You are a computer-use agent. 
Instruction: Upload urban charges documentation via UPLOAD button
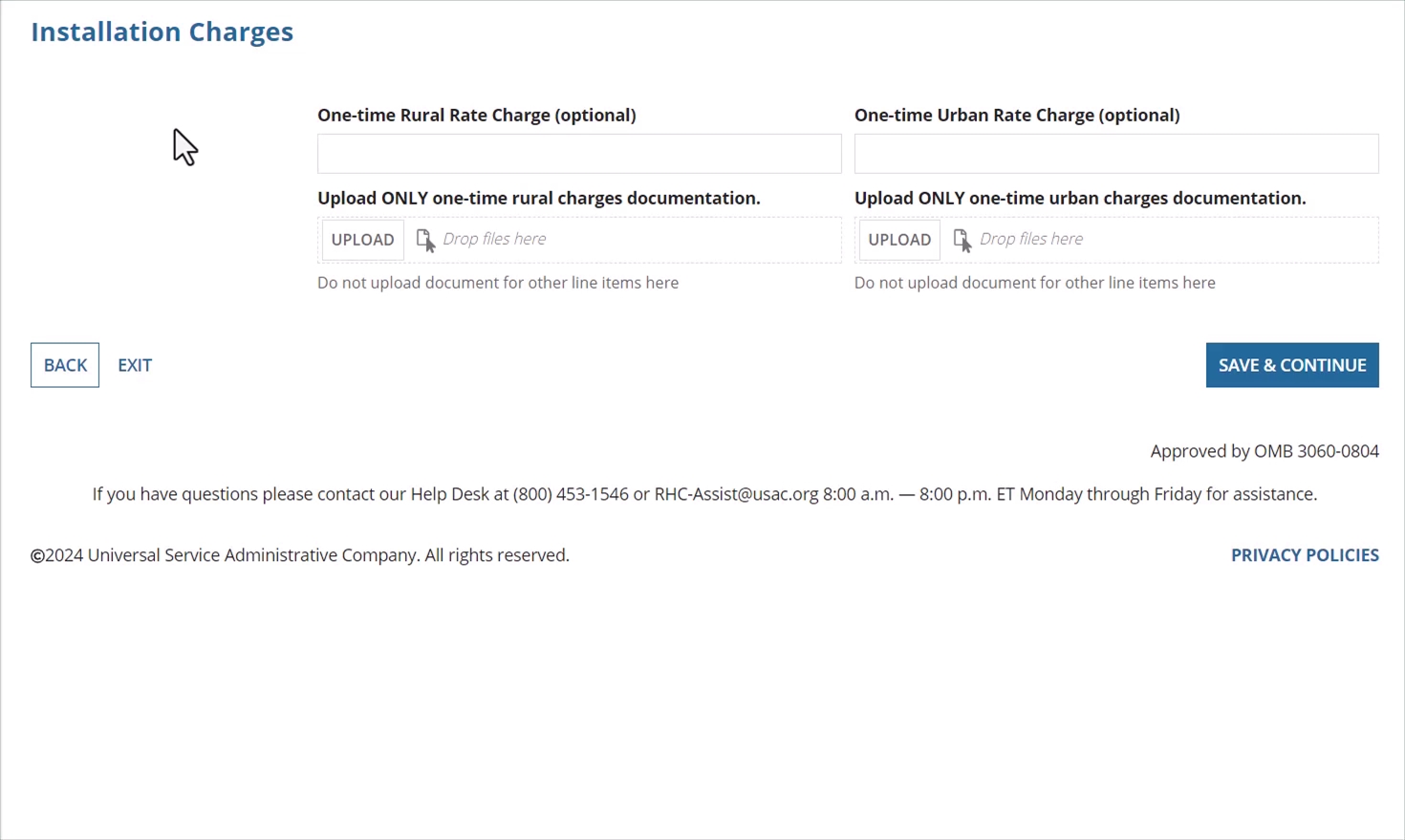pyautogui.click(x=899, y=240)
